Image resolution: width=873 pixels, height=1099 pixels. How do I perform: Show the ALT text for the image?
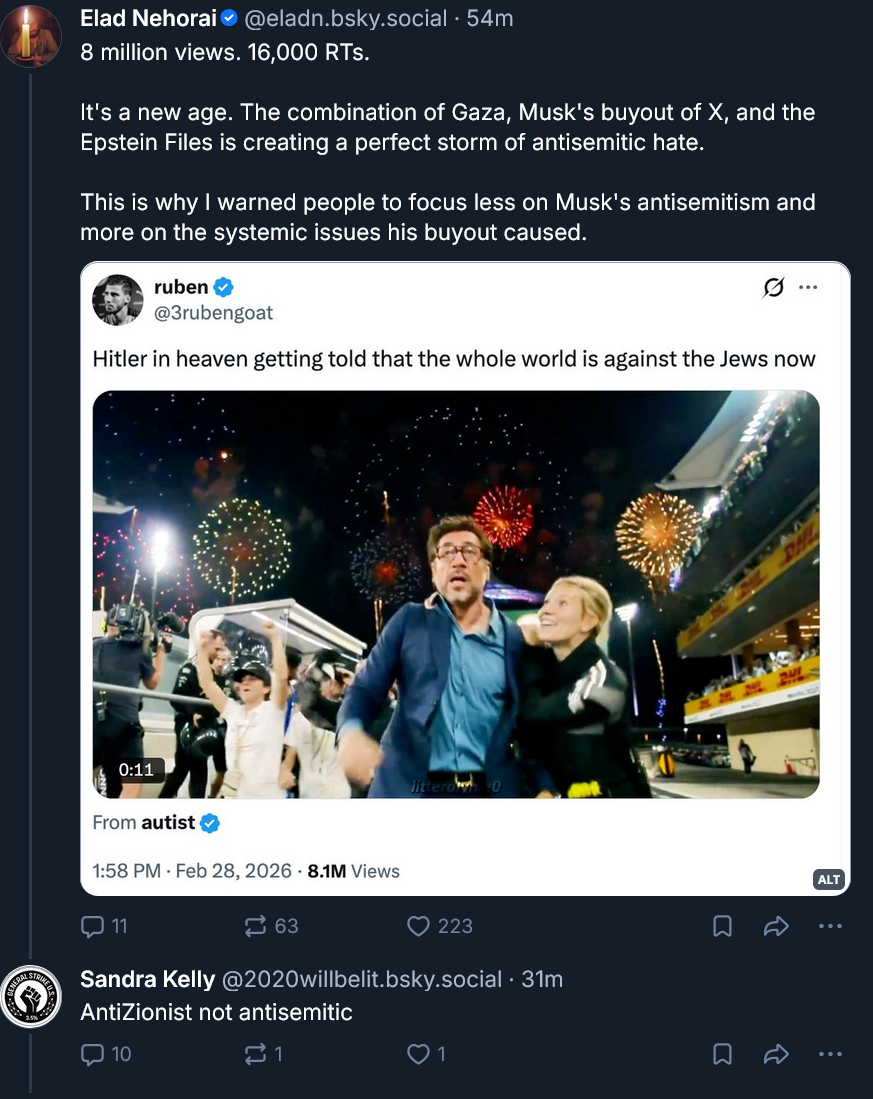click(x=829, y=880)
